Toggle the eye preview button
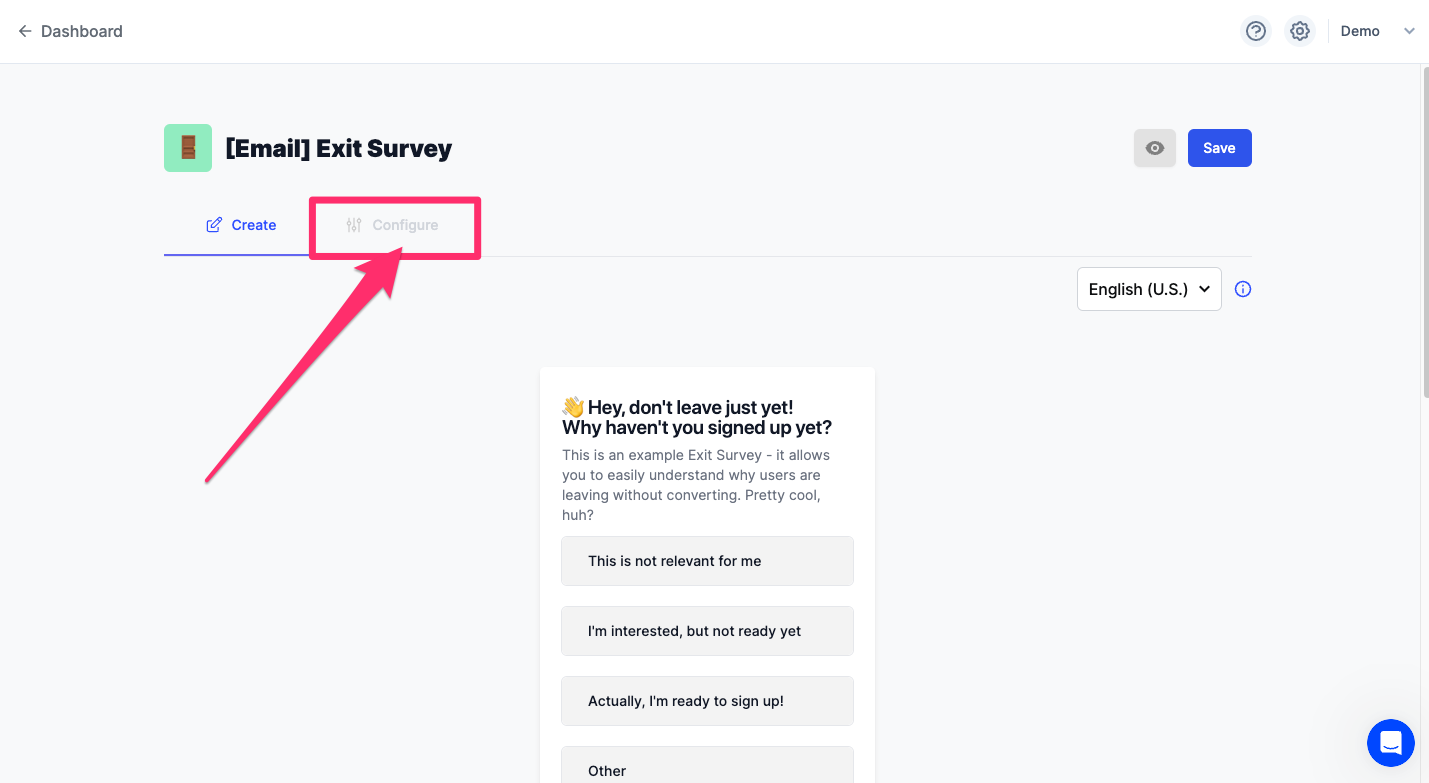 pos(1155,148)
